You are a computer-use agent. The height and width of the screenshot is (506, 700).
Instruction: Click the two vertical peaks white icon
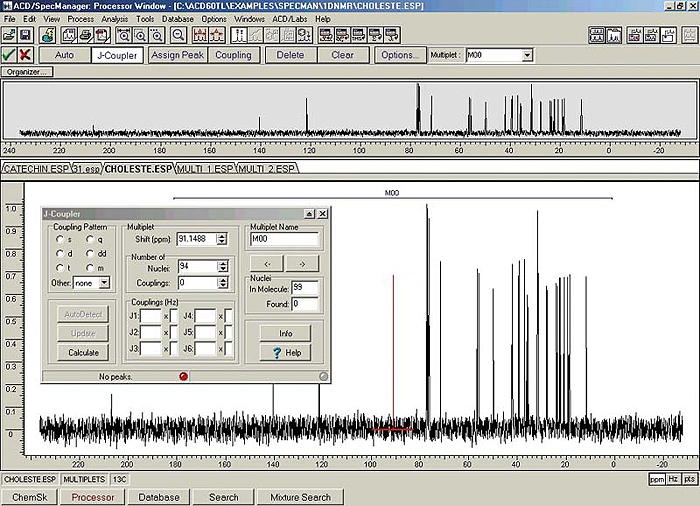point(238,35)
